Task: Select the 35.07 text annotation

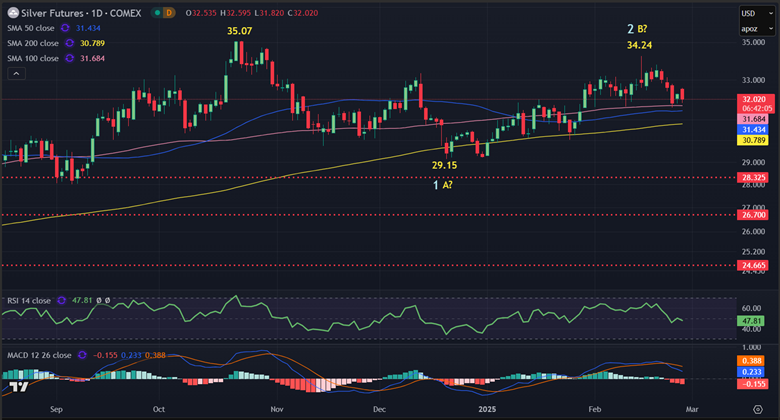Action: pyautogui.click(x=240, y=31)
